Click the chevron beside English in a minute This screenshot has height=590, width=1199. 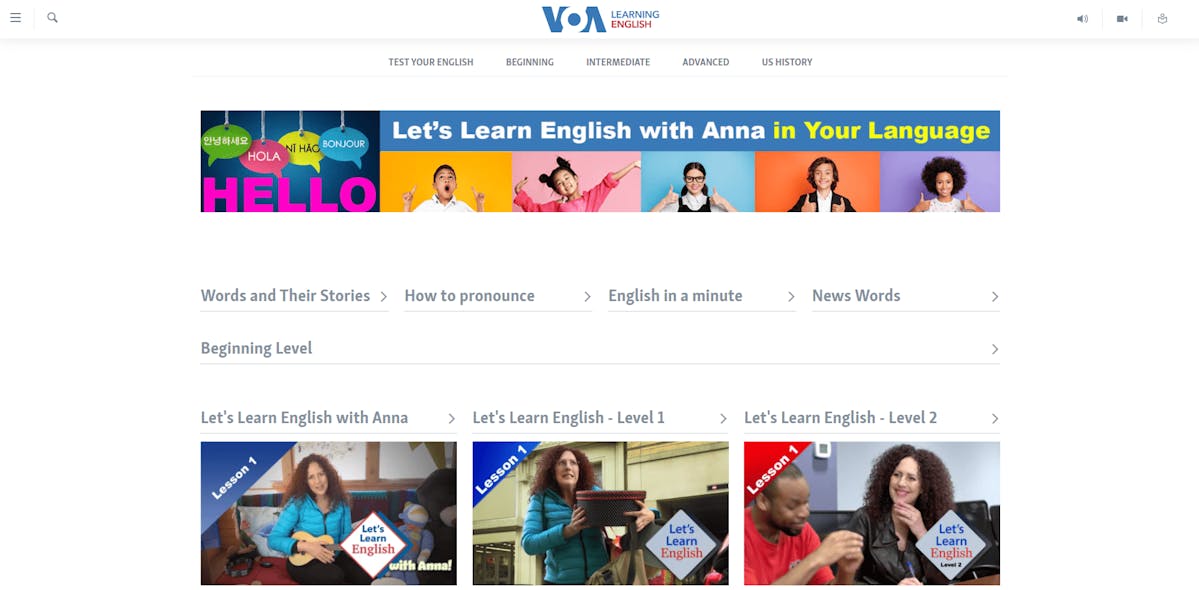(x=791, y=297)
